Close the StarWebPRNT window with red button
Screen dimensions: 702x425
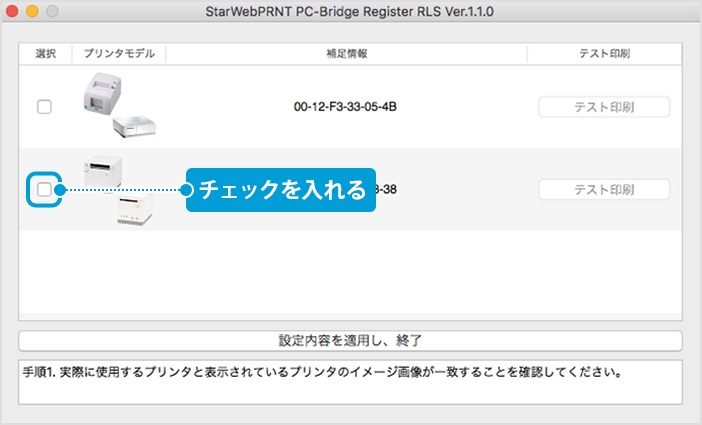(x=12, y=11)
